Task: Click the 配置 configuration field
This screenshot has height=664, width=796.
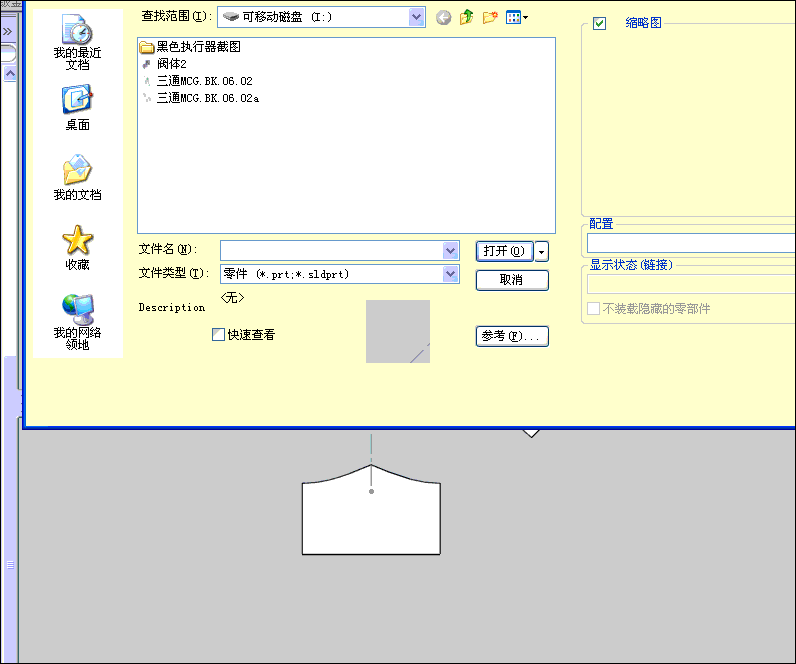Action: (691, 243)
